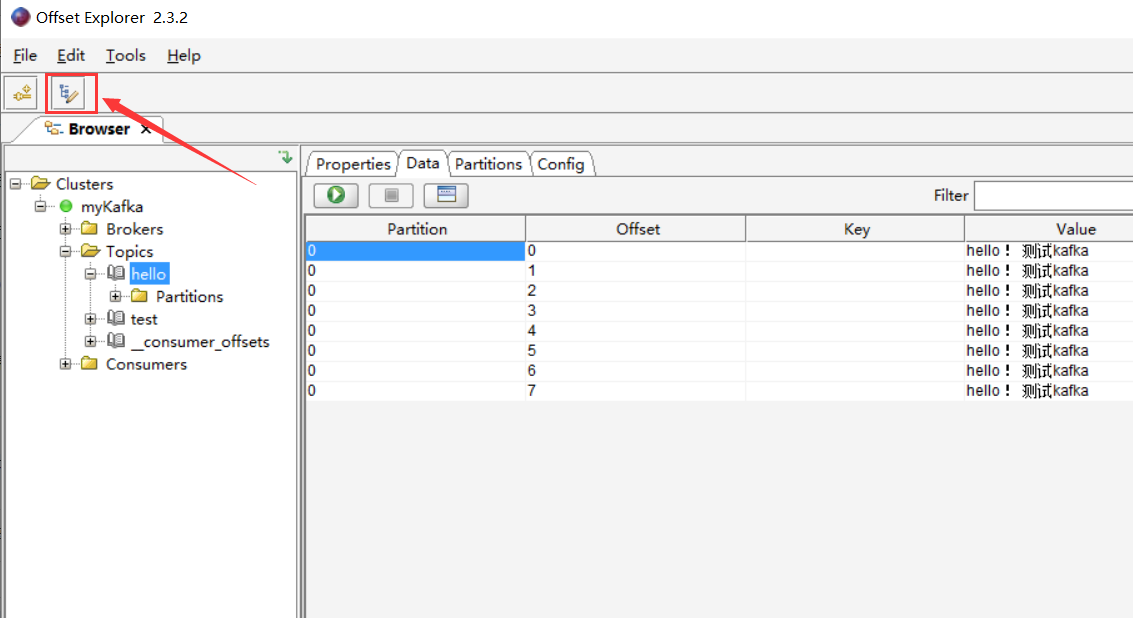Viewport: 1133px width, 618px height.
Task: Click the Value cell in offset 7 row
Action: pyautogui.click(x=1048, y=390)
